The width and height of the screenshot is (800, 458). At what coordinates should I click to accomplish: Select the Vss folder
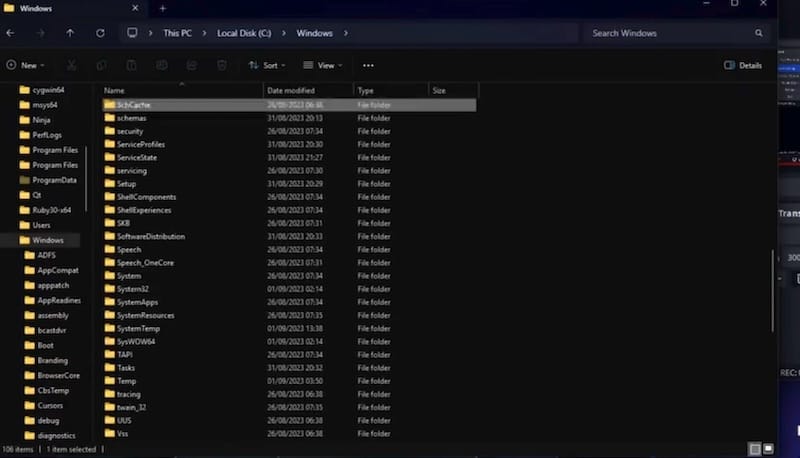(x=289, y=434)
